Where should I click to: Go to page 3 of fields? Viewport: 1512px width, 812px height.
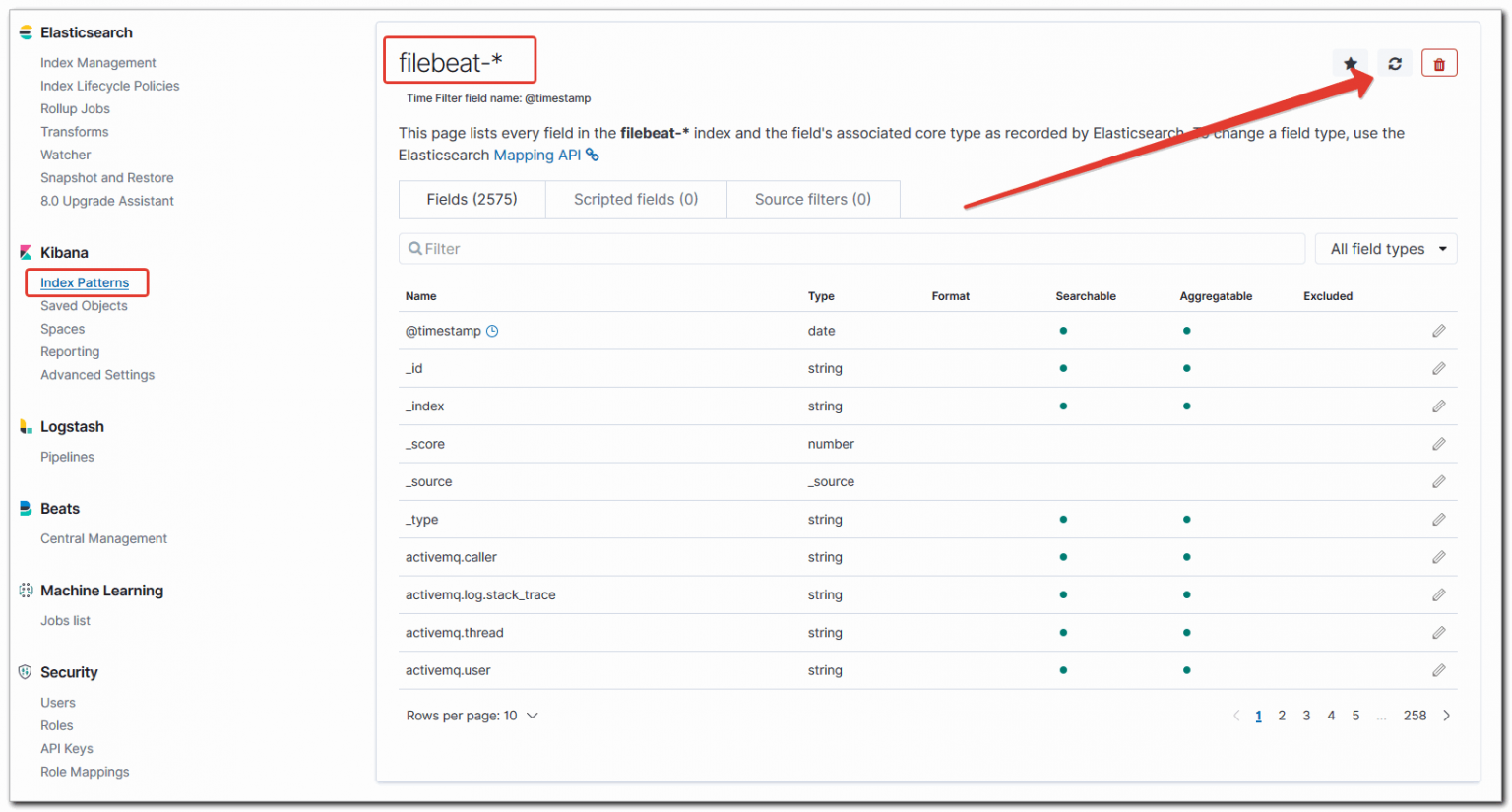(x=1306, y=716)
